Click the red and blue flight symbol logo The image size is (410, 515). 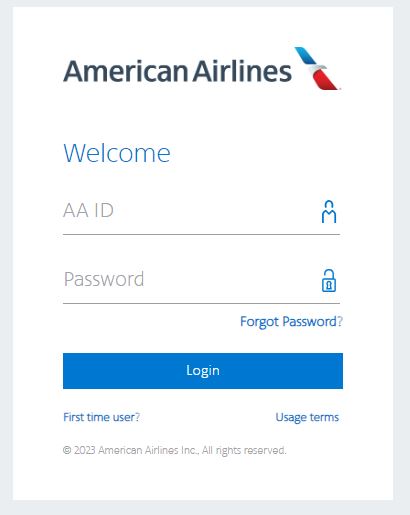tap(318, 68)
